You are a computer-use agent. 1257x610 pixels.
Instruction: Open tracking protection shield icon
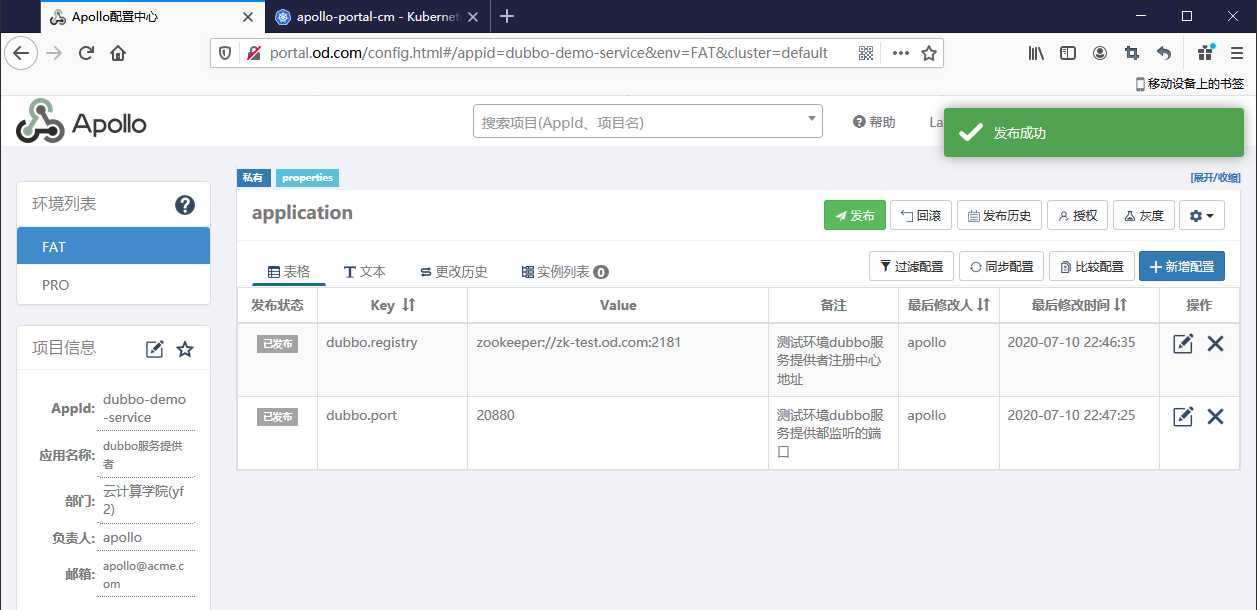224,53
